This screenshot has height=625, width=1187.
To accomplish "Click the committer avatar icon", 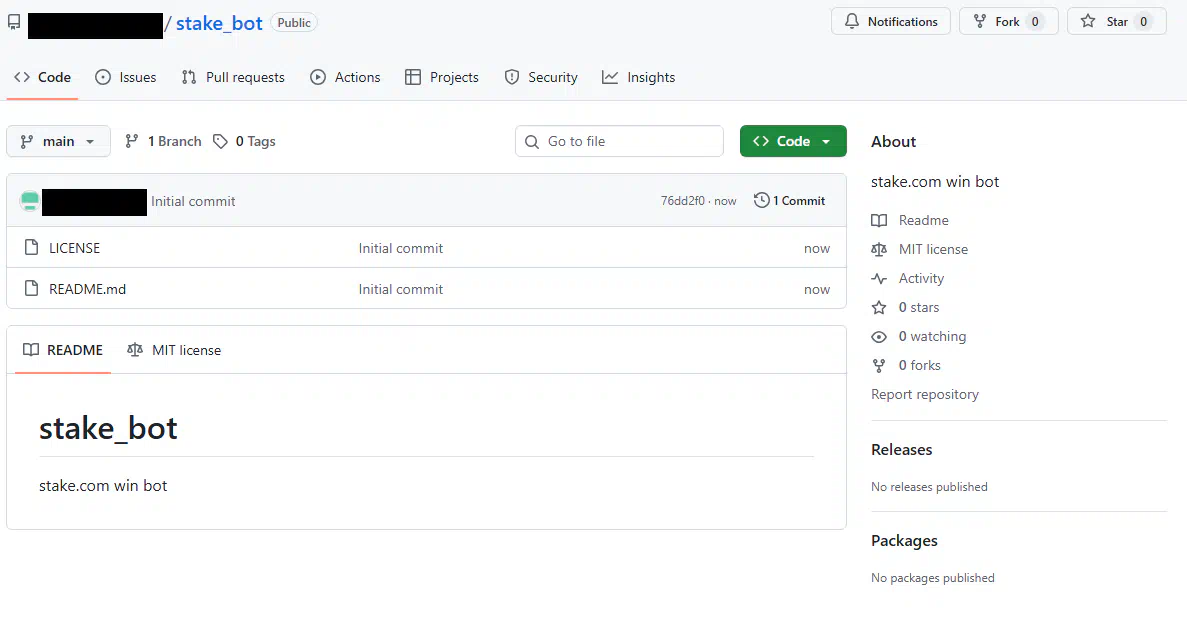I will coord(30,201).
